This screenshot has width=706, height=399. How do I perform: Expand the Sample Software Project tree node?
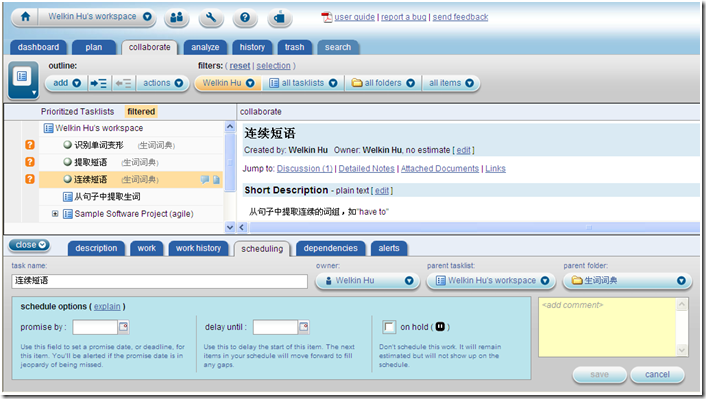pos(55,213)
